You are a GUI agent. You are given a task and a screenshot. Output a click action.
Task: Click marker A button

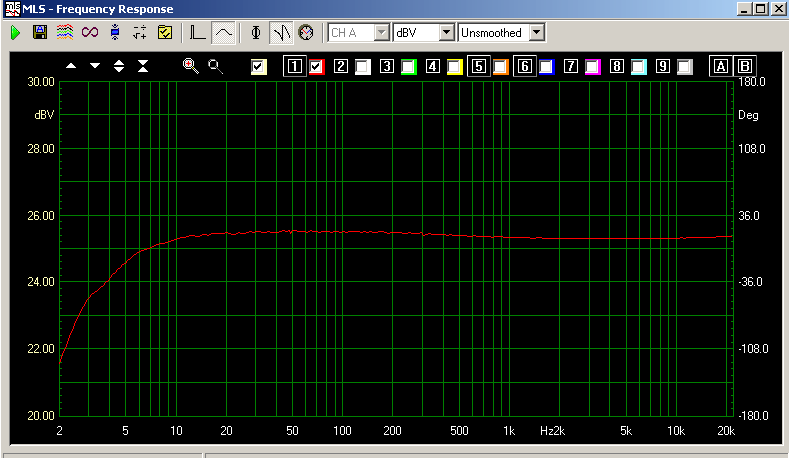pos(721,66)
